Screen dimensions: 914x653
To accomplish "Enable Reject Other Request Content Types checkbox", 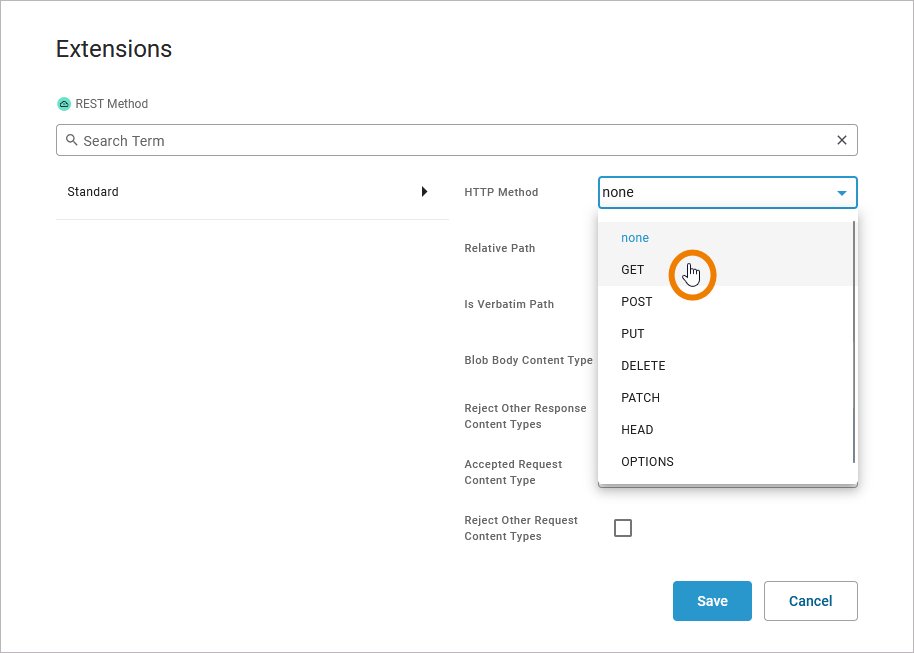I will (x=623, y=528).
